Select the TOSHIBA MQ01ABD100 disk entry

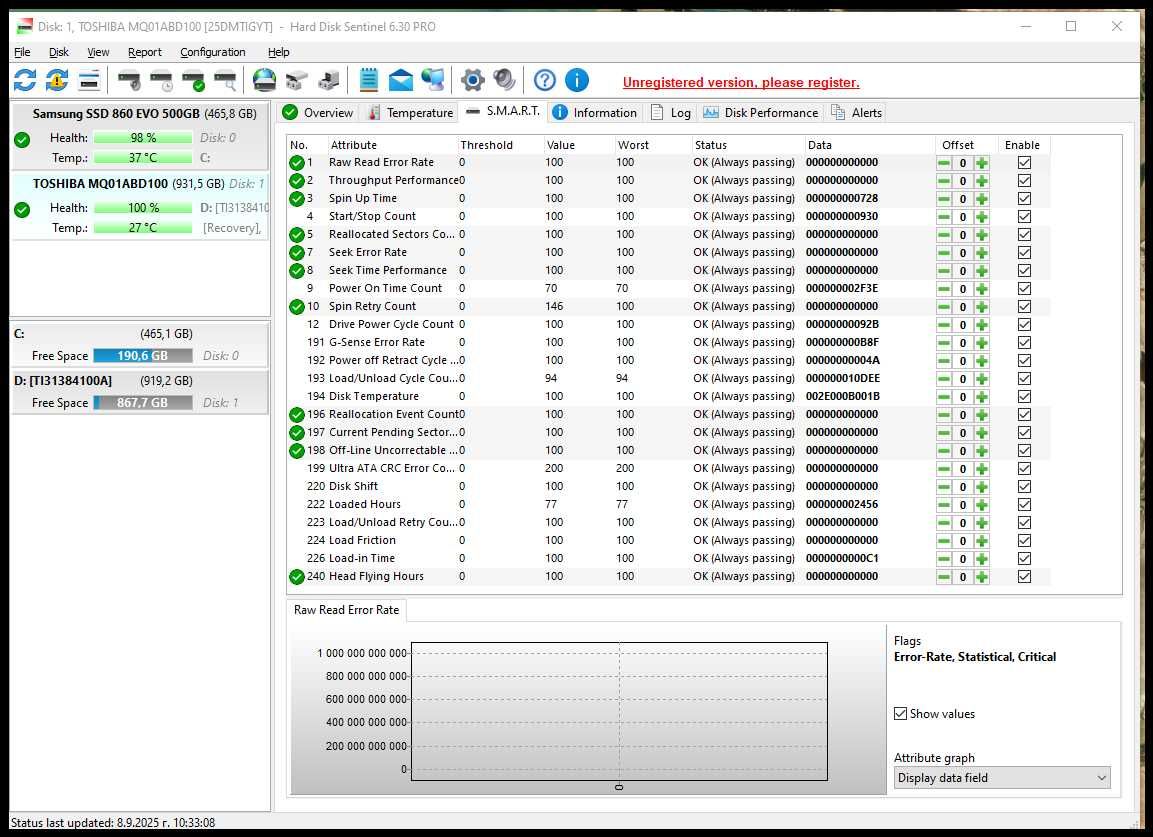140,206
